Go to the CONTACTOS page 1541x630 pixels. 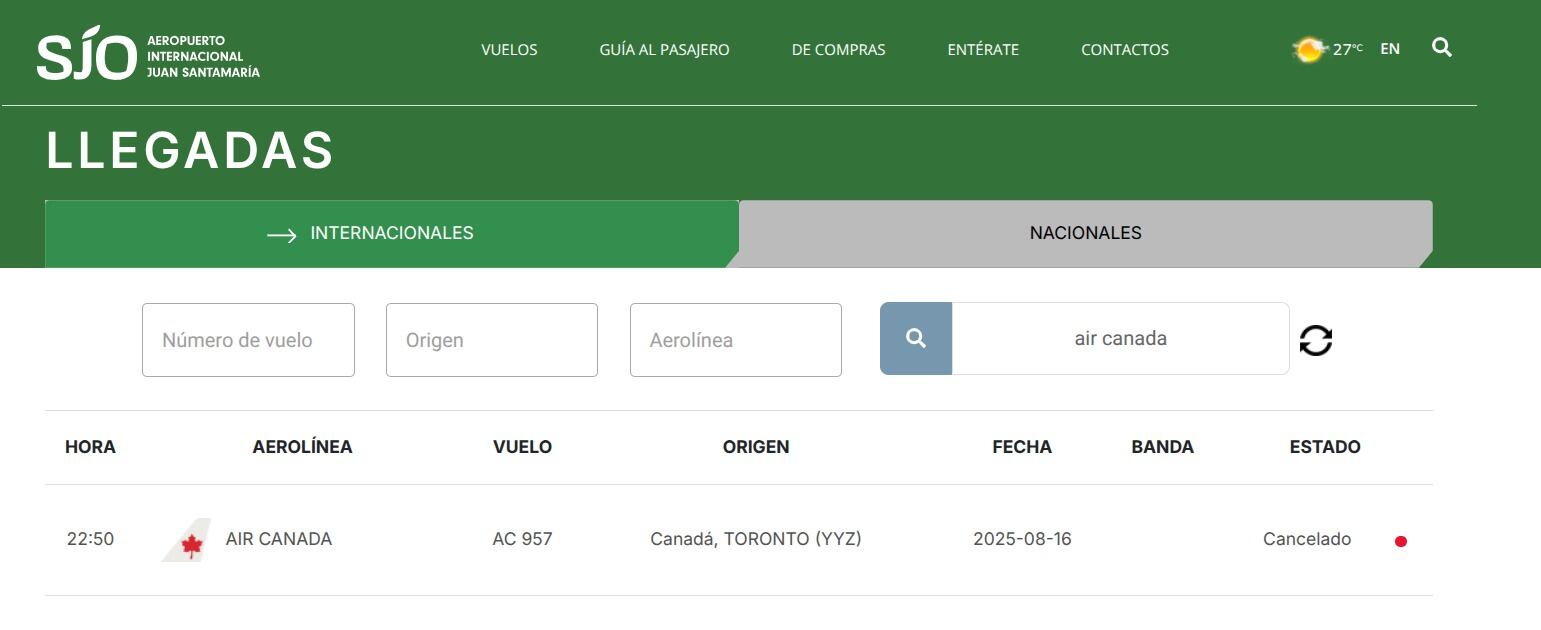(1124, 49)
